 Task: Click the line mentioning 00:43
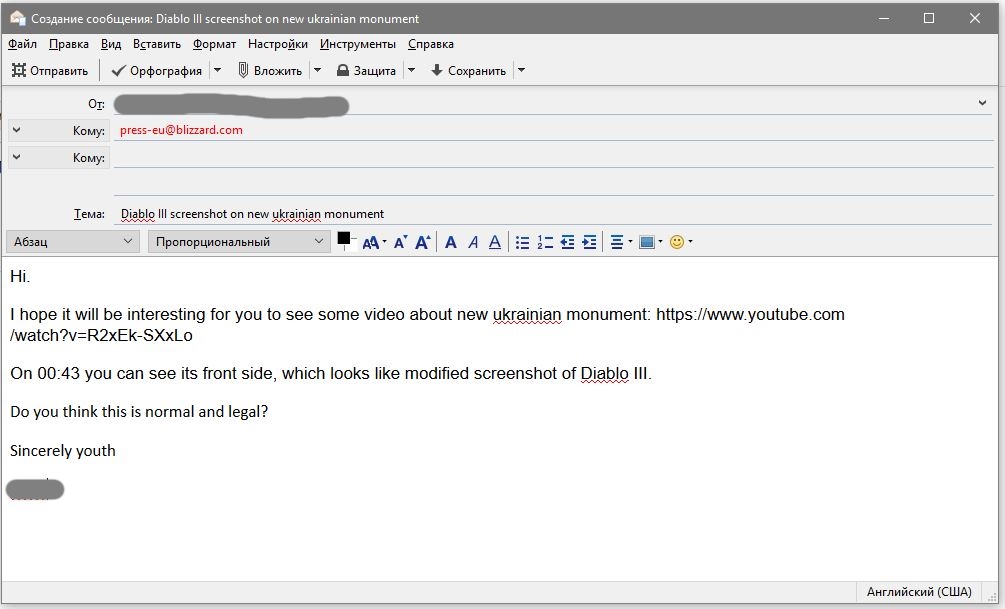pos(331,374)
